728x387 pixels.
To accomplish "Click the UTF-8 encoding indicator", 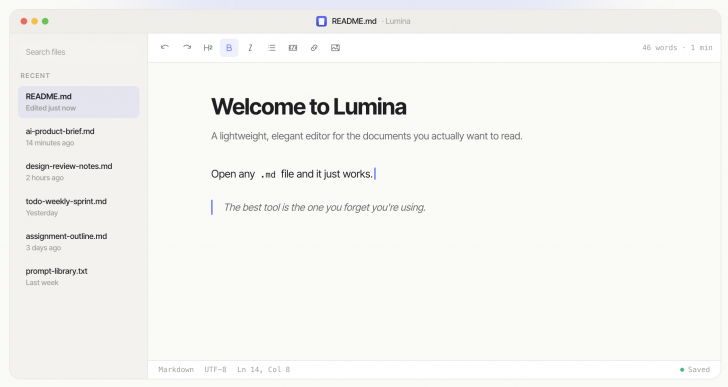I will click(215, 370).
